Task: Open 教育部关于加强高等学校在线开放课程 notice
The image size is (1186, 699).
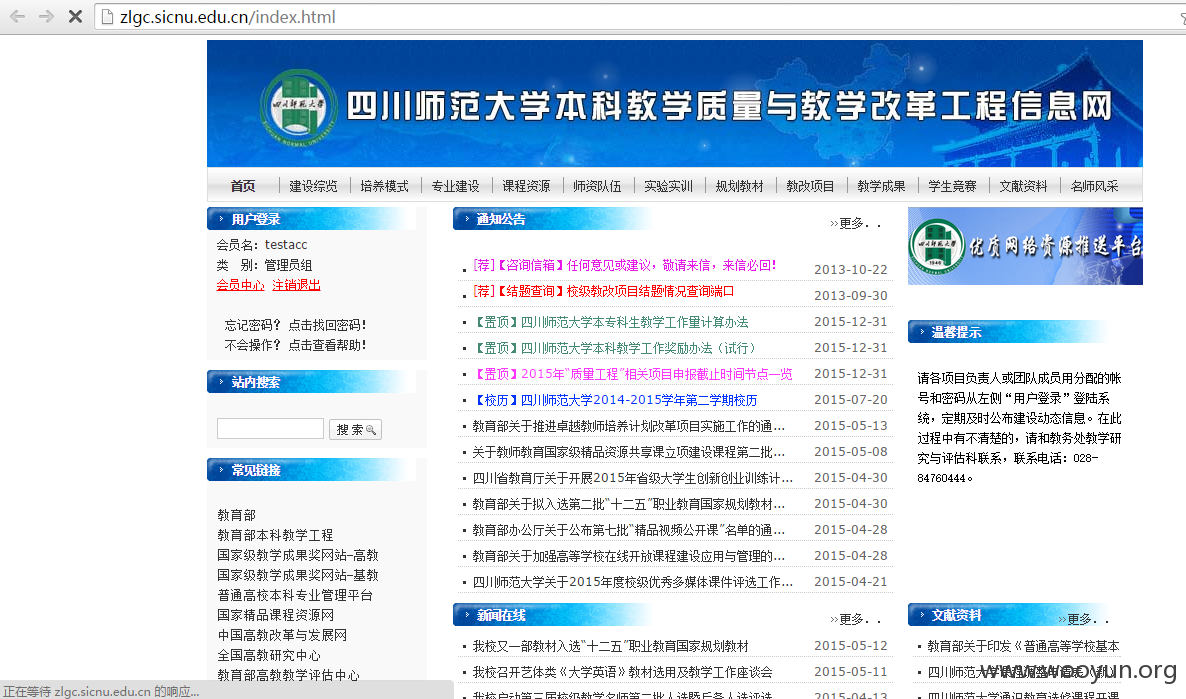Action: pyautogui.click(x=629, y=556)
